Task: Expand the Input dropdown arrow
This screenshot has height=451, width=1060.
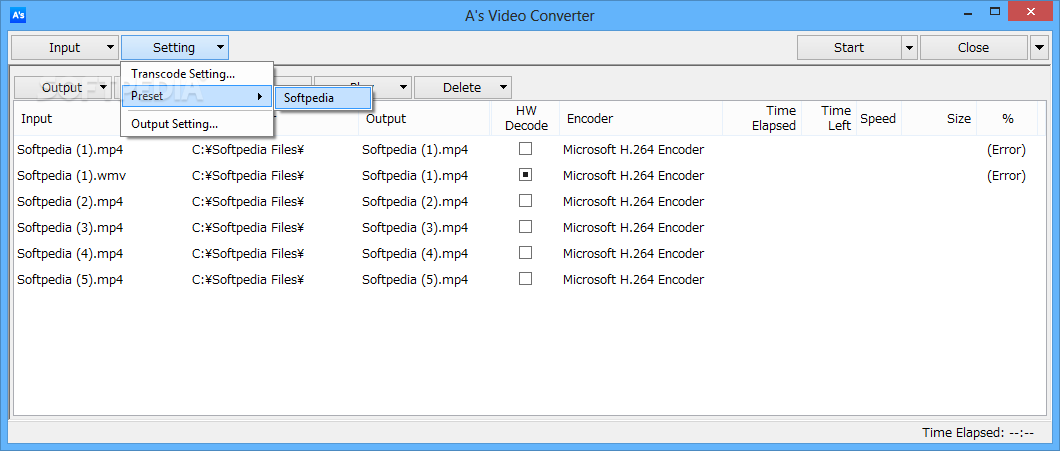Action: (110, 48)
